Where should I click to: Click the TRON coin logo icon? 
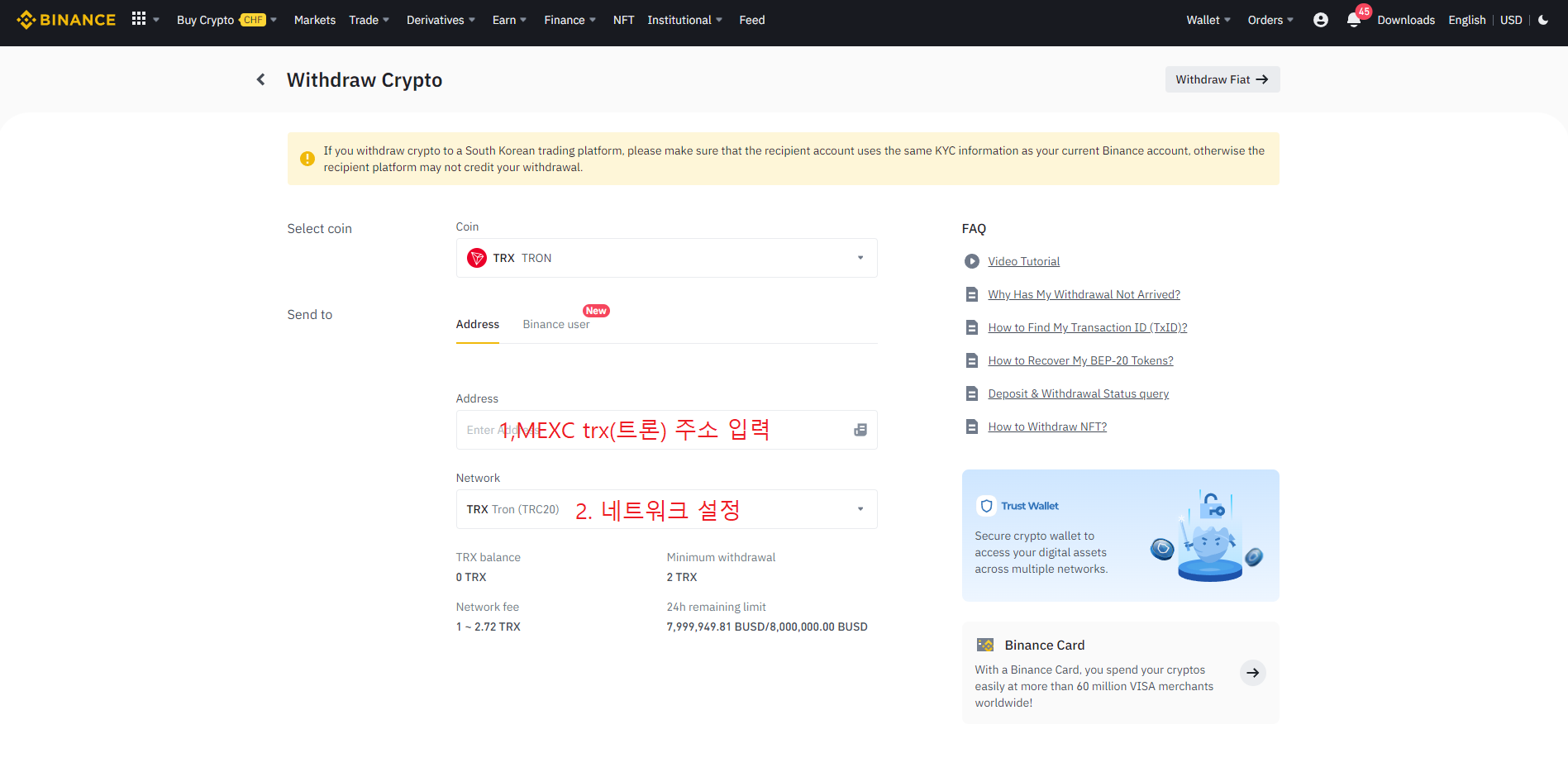tap(477, 258)
